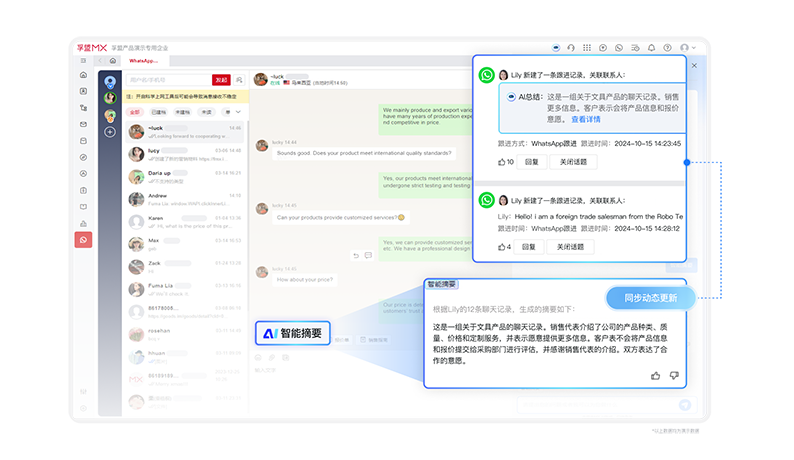Open the Zack conversation
This screenshot has width=794, height=460.
click(x=185, y=266)
